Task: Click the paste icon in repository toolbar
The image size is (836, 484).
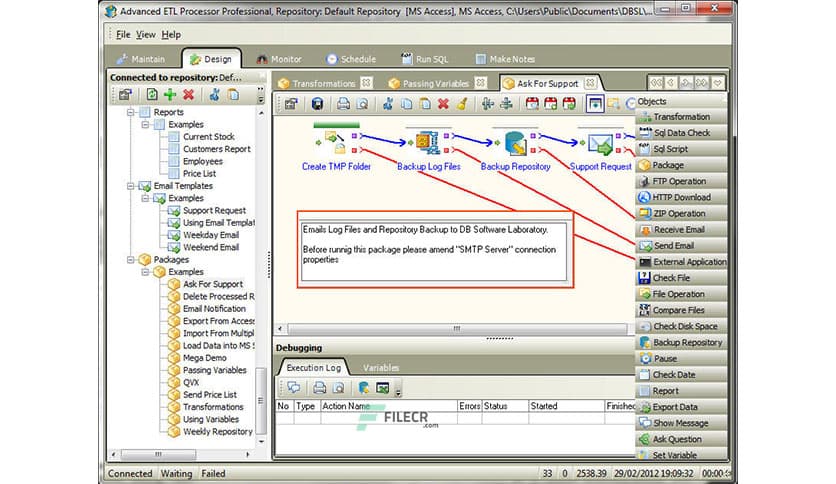Action: [233, 95]
